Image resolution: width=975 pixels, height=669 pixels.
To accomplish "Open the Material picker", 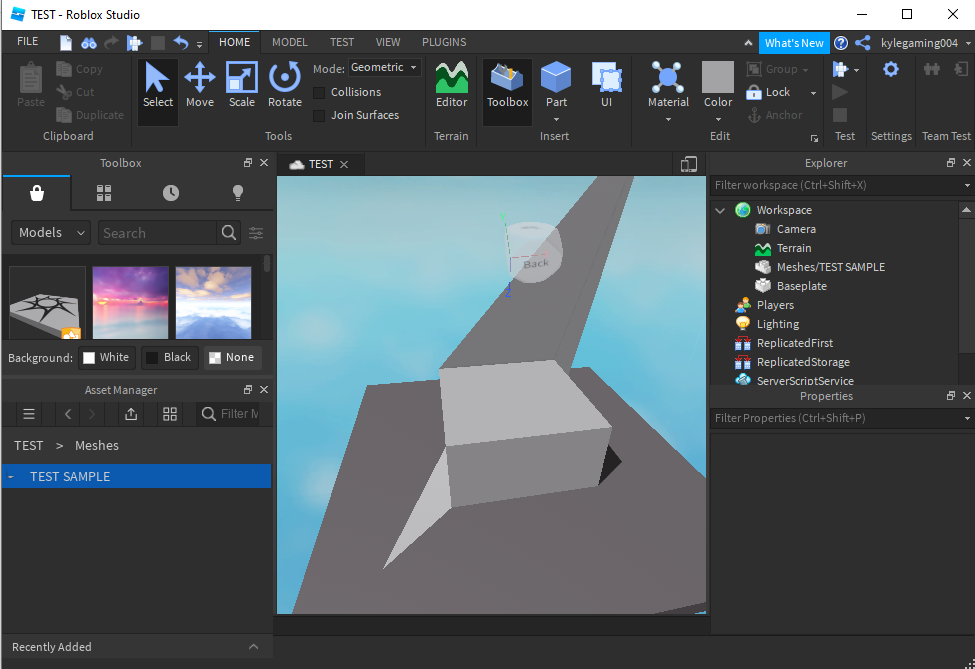I will (x=668, y=85).
